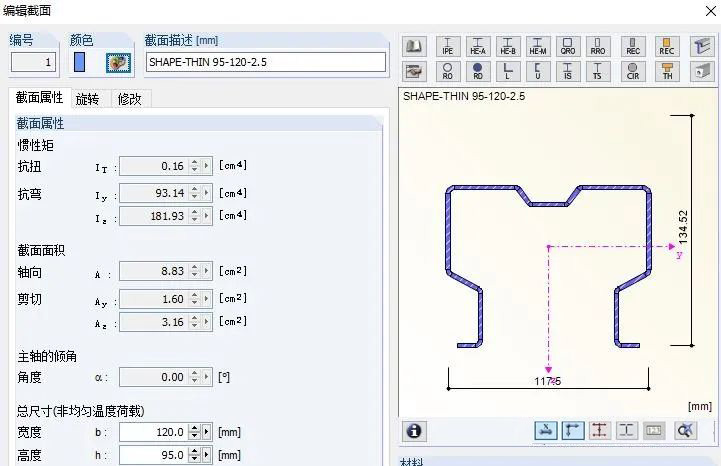Toggle stress points display button
Screen dimensions: 721x466
pos(600,430)
